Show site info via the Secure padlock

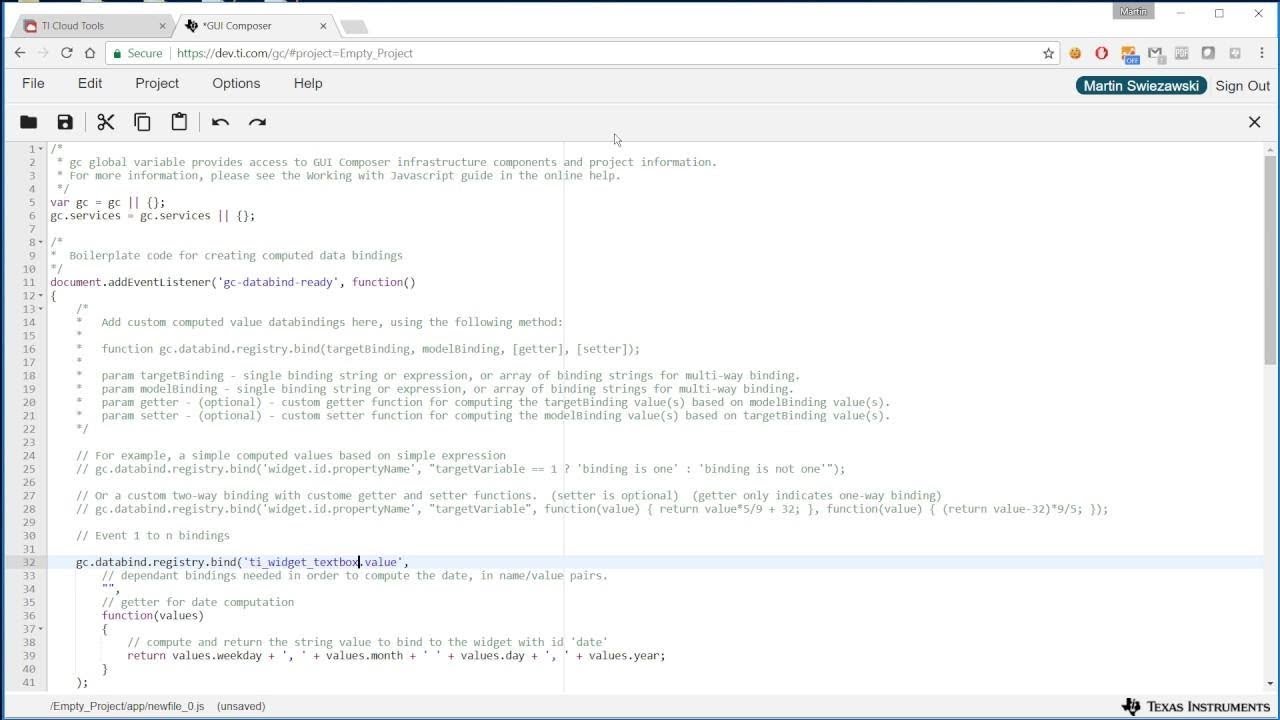138,53
